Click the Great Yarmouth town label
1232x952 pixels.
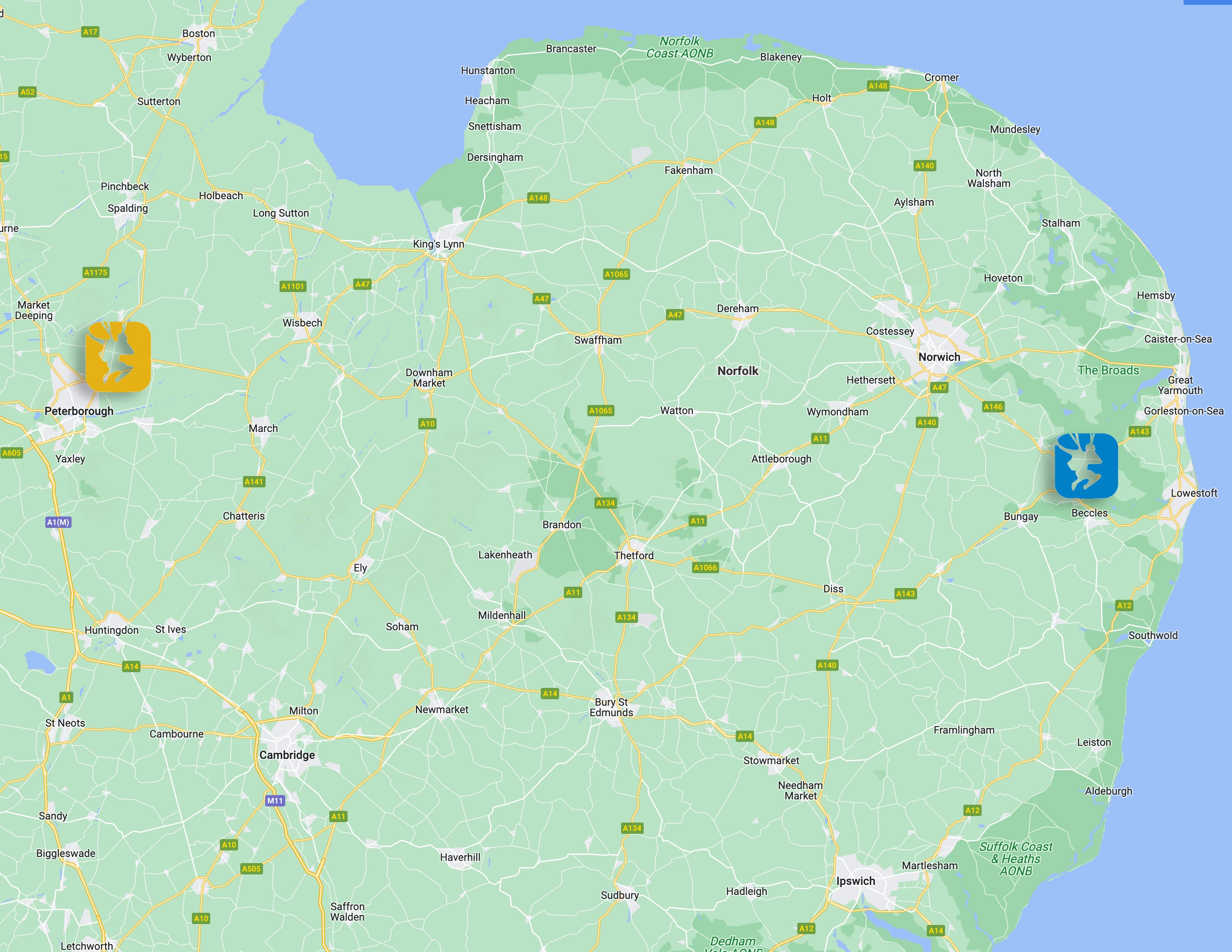pos(1180,385)
